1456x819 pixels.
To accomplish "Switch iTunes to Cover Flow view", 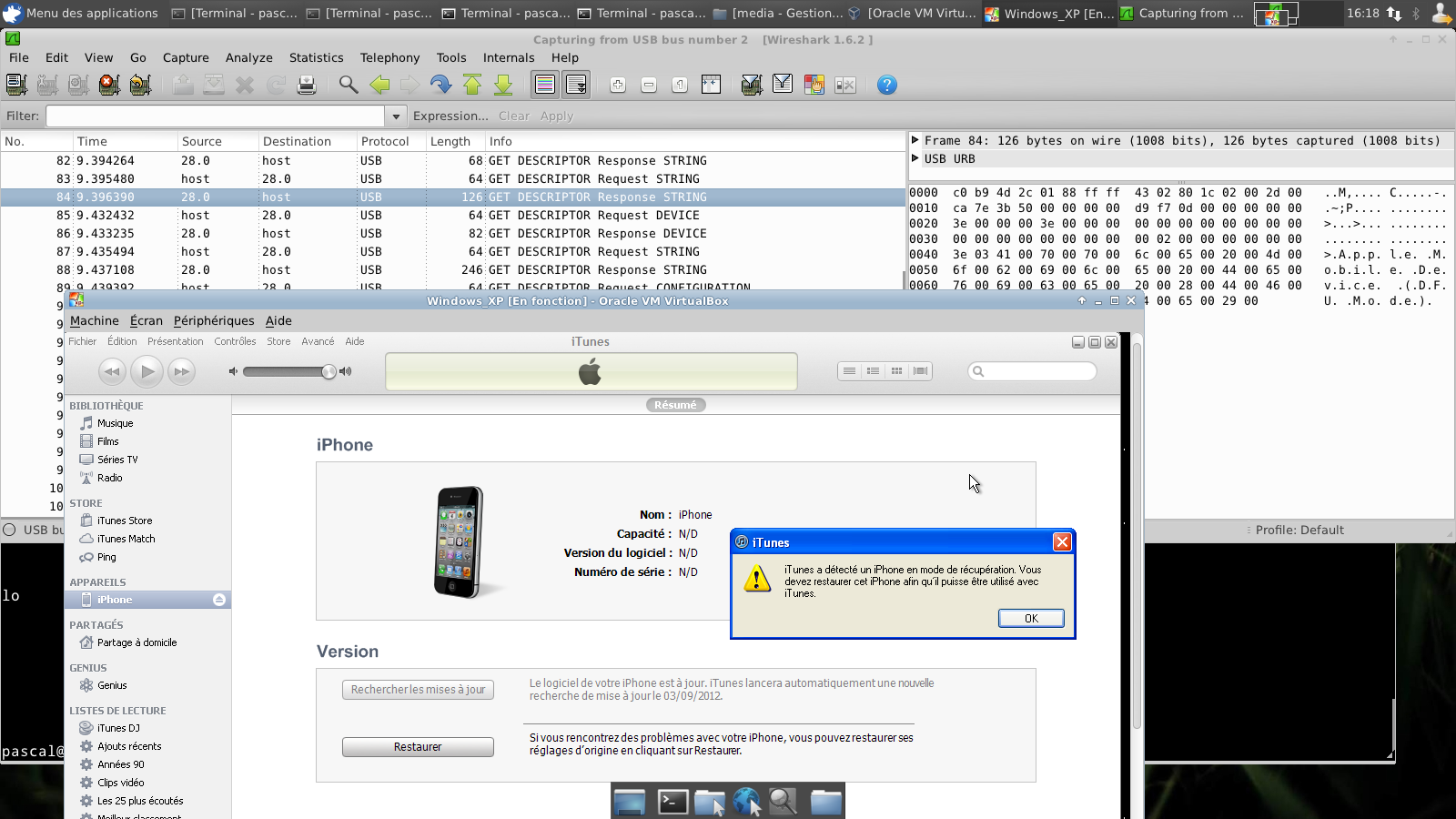I will (x=920, y=370).
